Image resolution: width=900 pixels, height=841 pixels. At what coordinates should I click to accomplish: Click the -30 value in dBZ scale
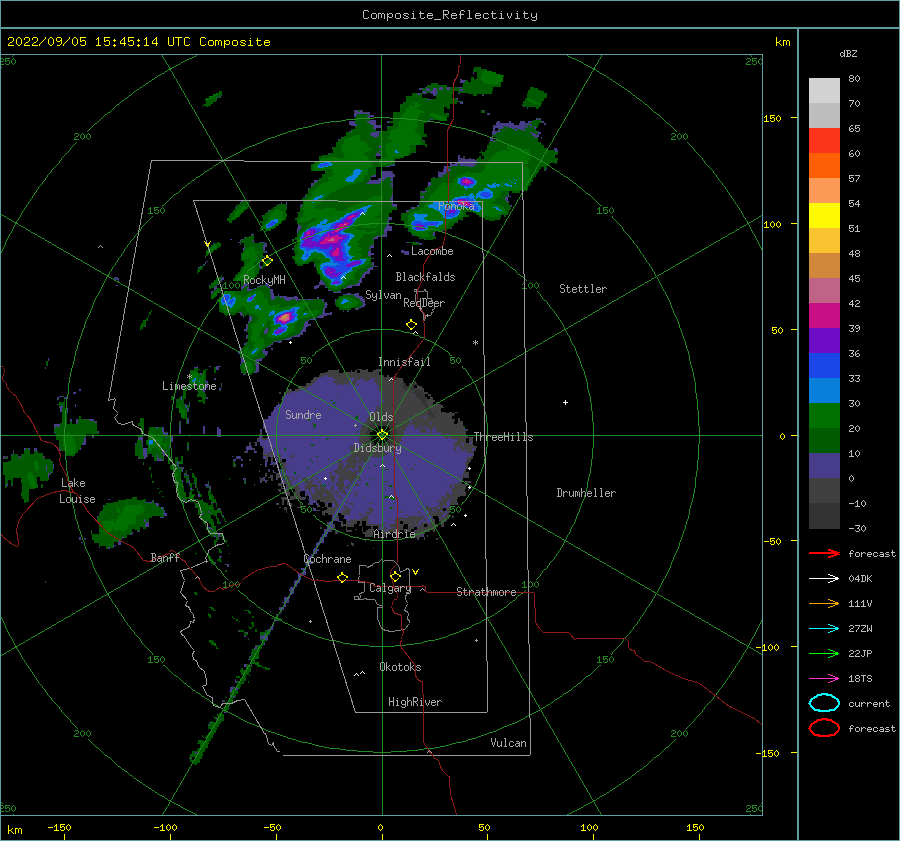coord(857,528)
